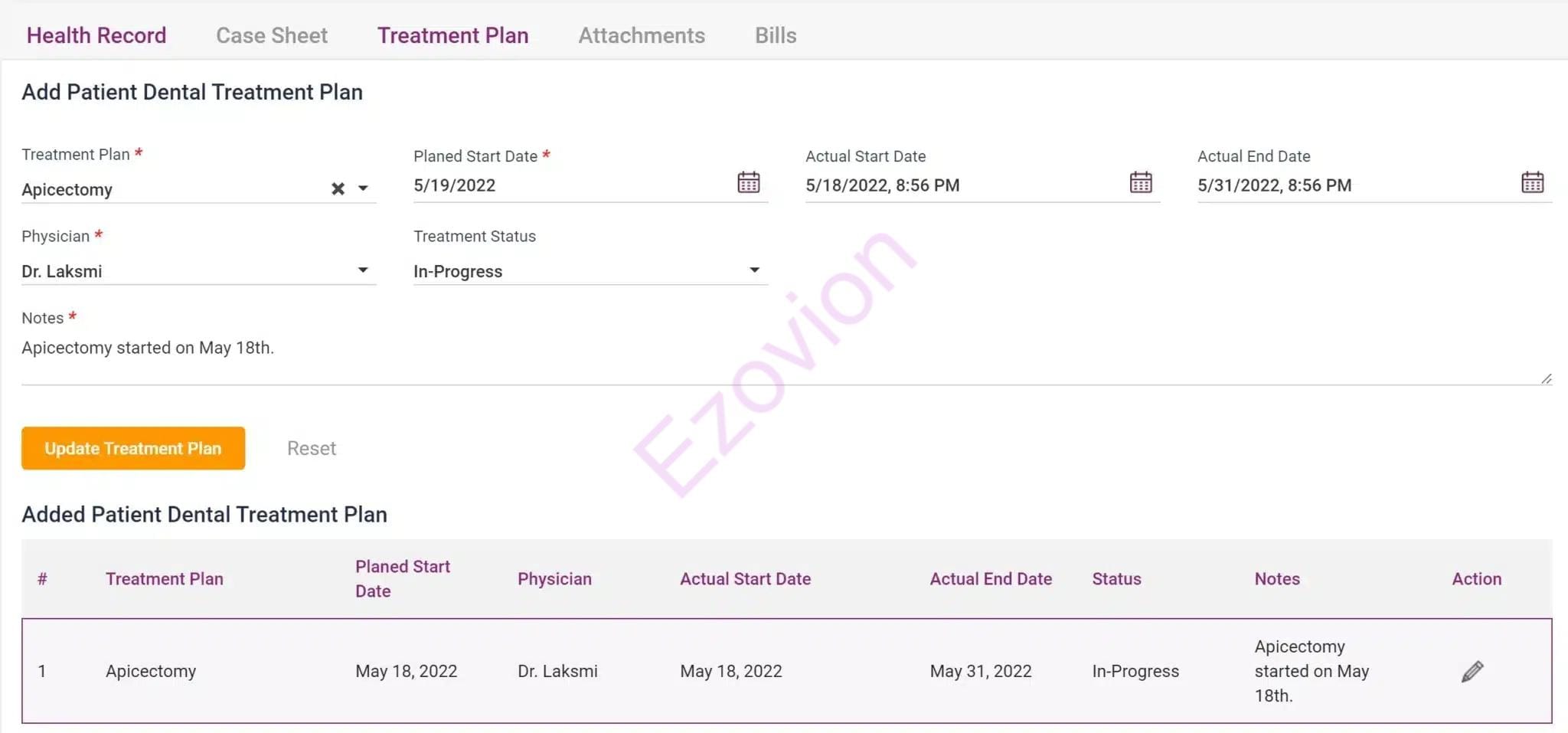Open the Planed Start Date calendar picker
The image size is (1568, 733).
[x=748, y=183]
